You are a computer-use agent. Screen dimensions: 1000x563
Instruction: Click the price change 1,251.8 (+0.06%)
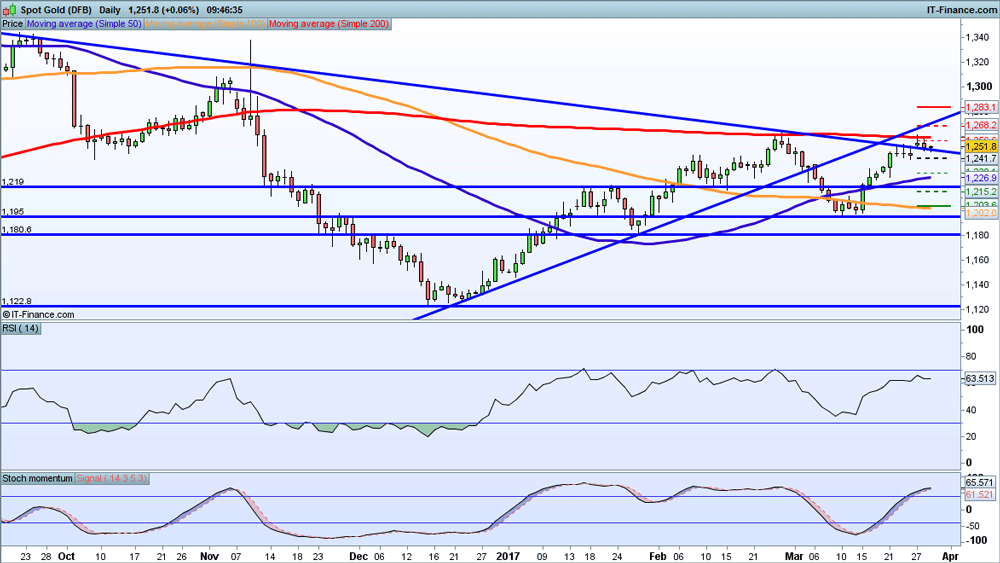click(x=163, y=10)
